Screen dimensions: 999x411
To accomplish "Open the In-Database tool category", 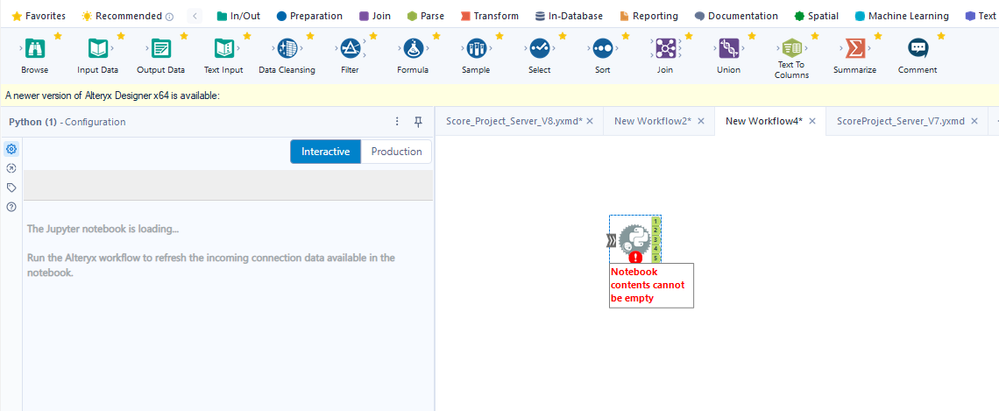I will [569, 16].
